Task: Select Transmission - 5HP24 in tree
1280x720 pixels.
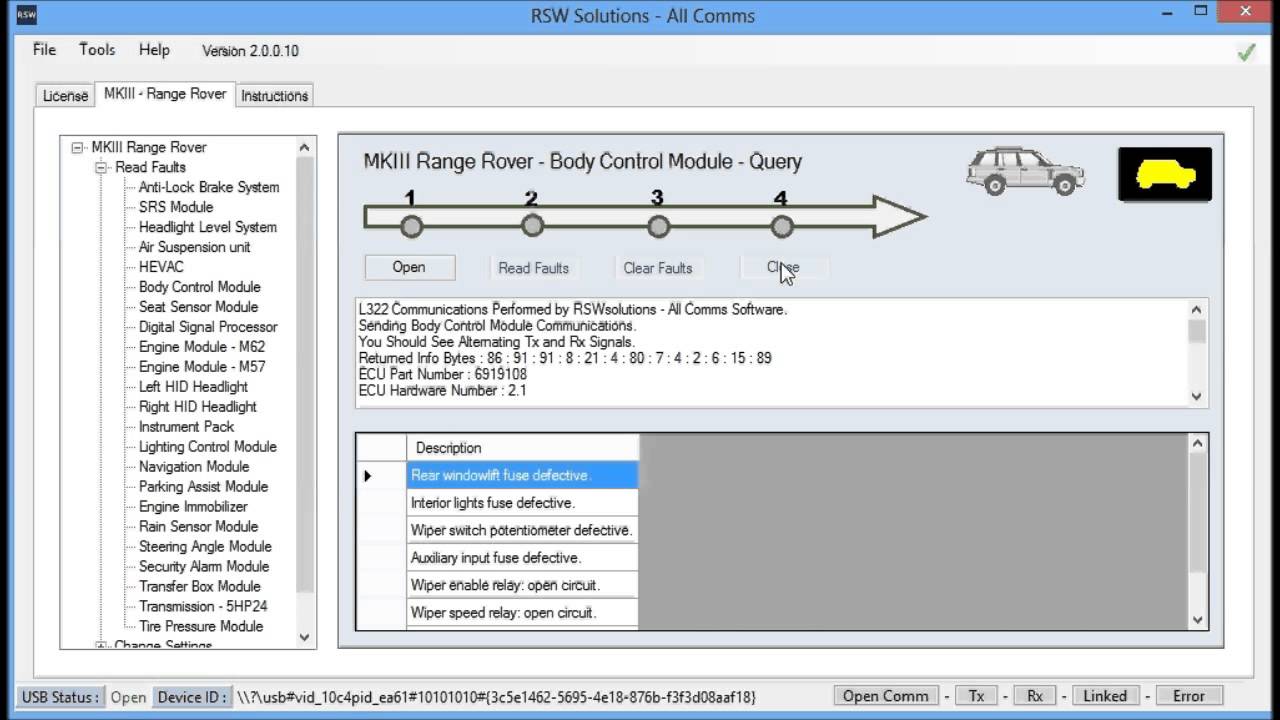Action: tap(203, 607)
